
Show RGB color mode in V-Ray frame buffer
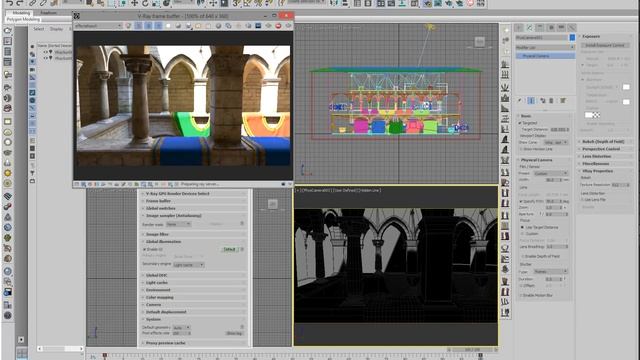129,26
